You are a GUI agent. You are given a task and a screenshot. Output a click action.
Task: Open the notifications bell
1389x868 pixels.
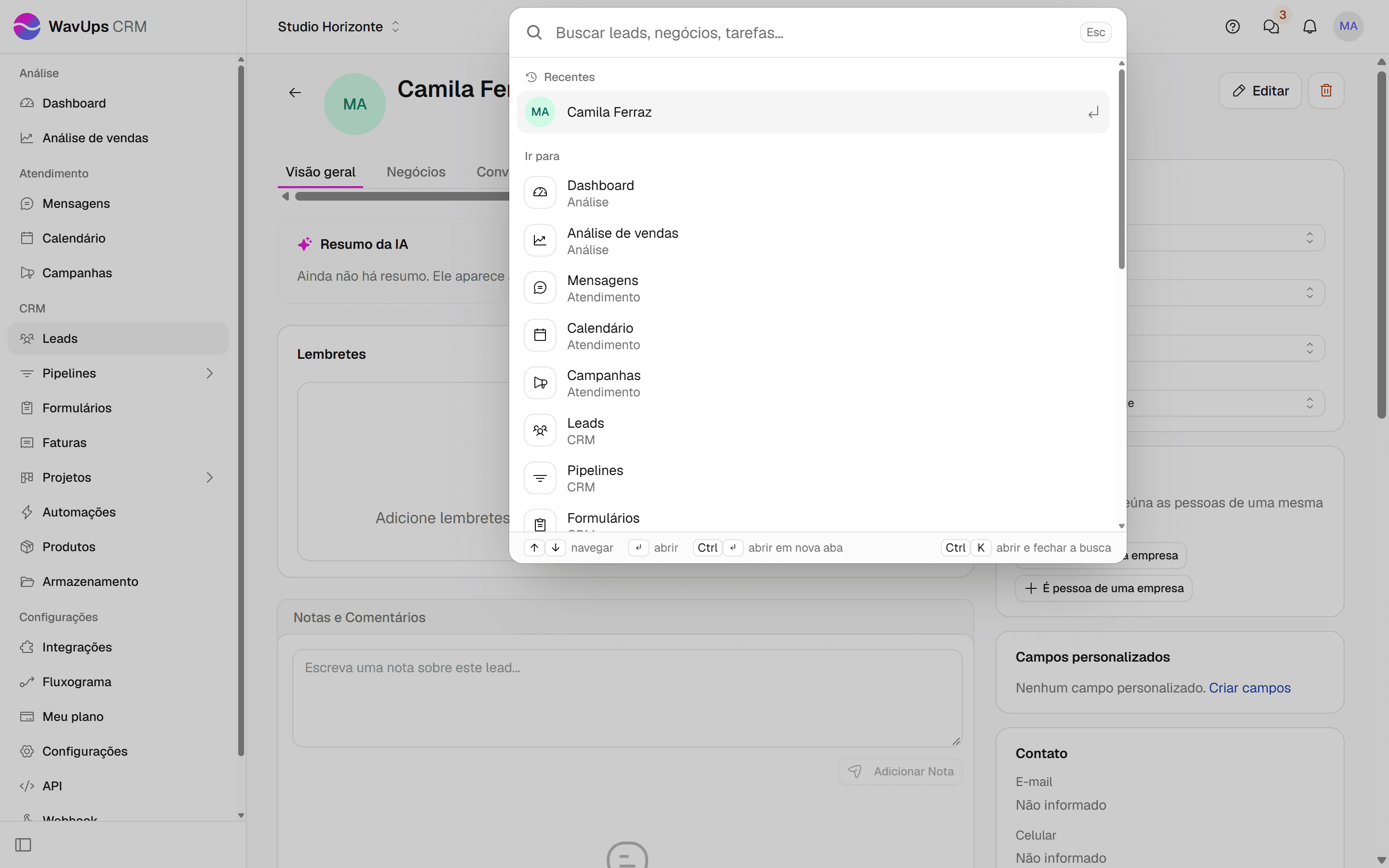pyautogui.click(x=1310, y=27)
